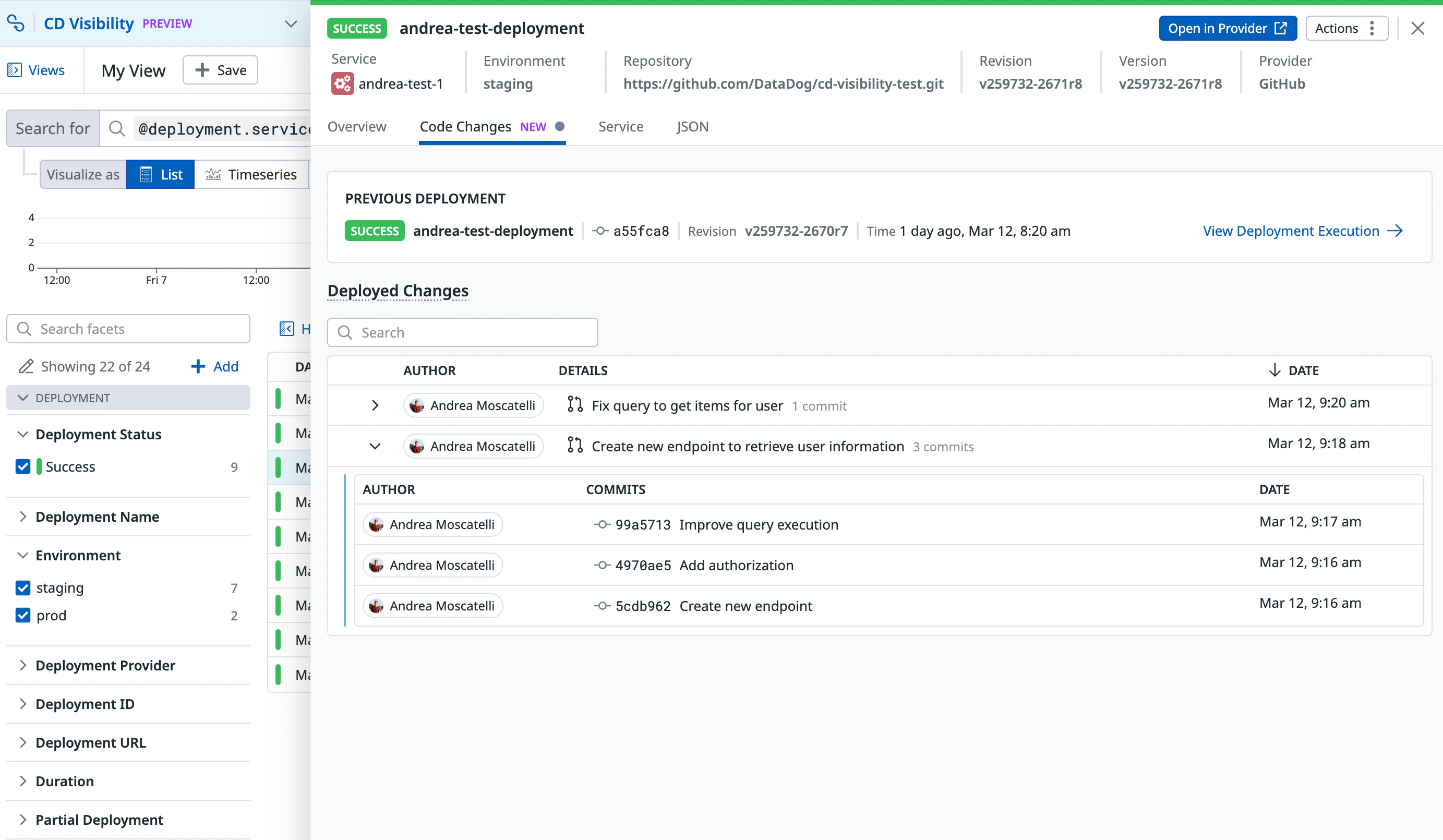Open the Actions kebab menu icon
This screenshot has height=840, width=1443.
(1373, 28)
